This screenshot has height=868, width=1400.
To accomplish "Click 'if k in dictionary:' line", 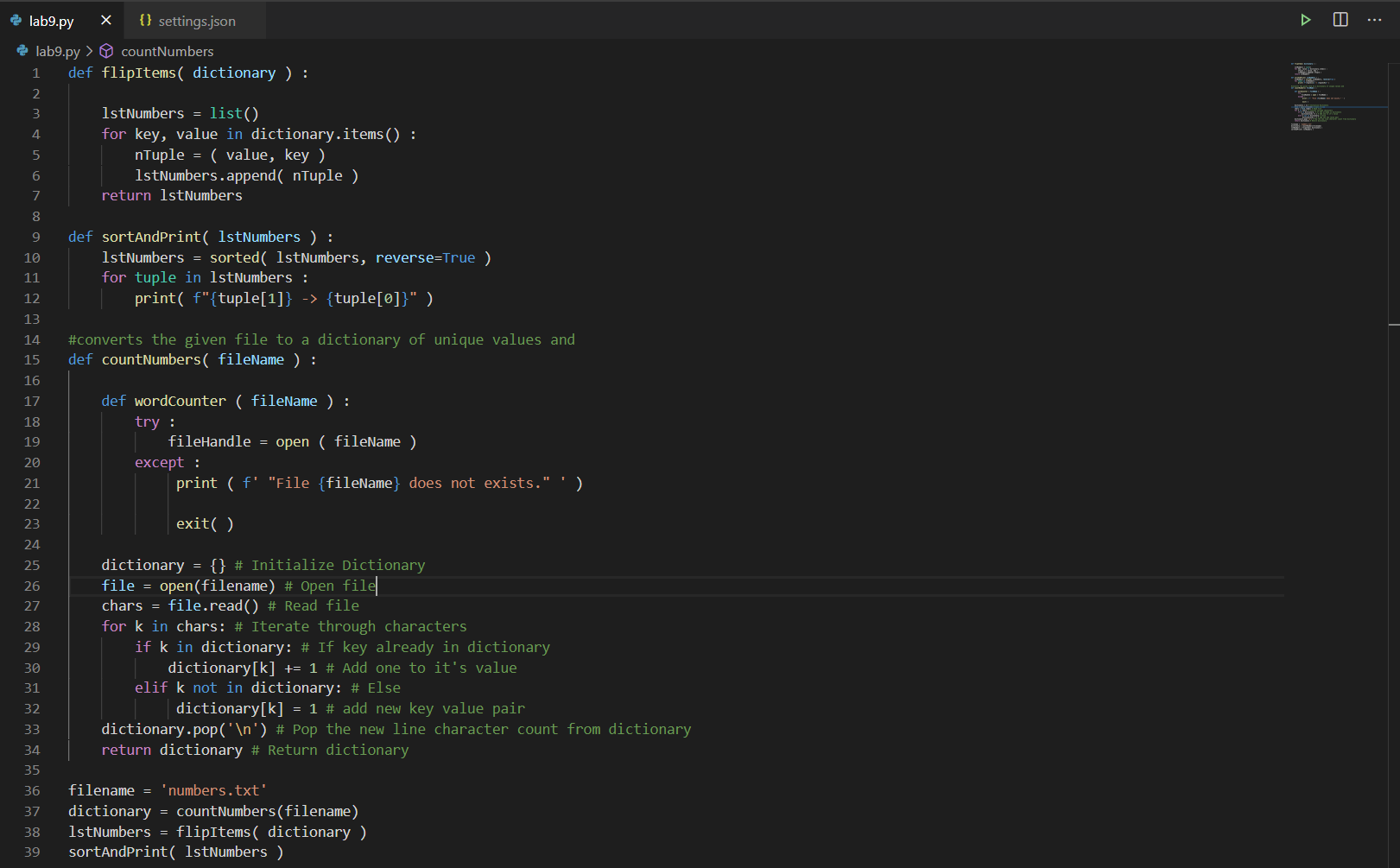I will point(213,647).
